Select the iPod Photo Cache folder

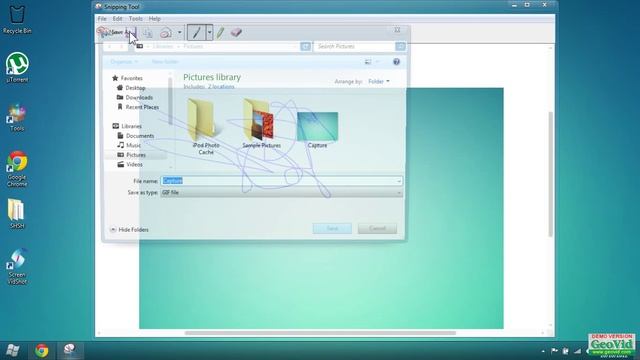pos(206,127)
